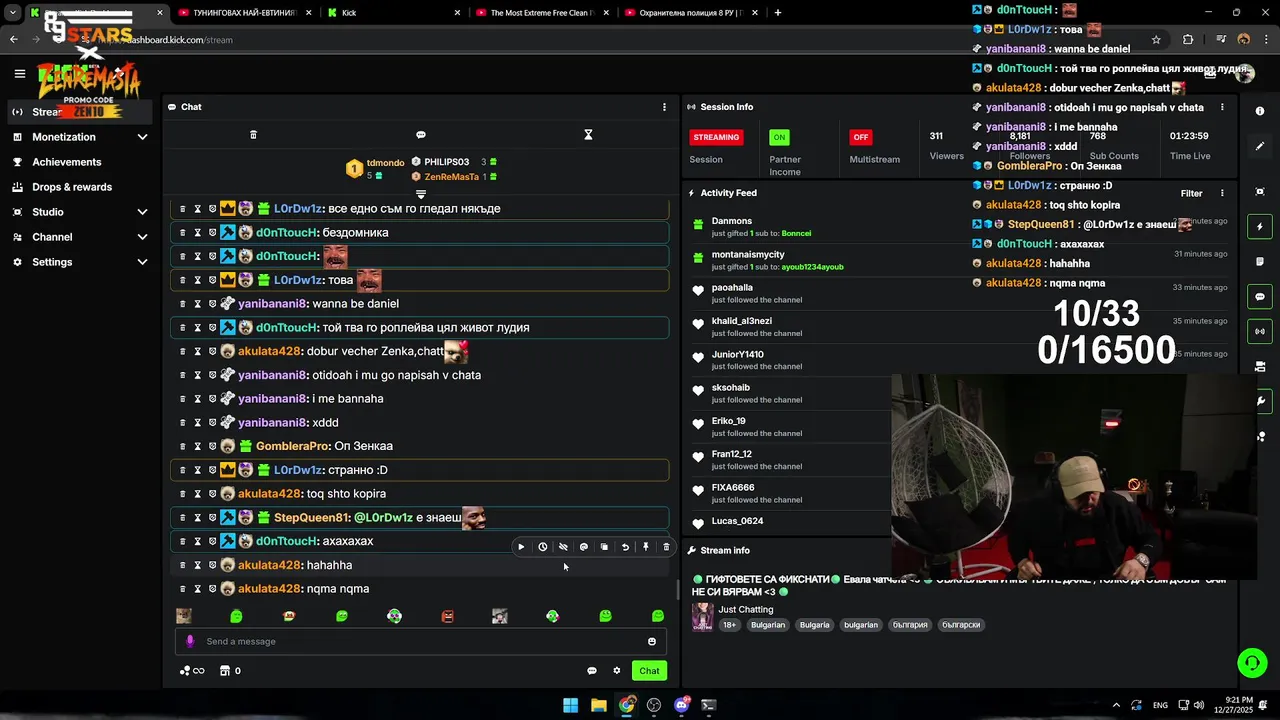Switch to the browser tab titled 'Kick'
Screen dimensions: 1280x720
[x=393, y=13]
